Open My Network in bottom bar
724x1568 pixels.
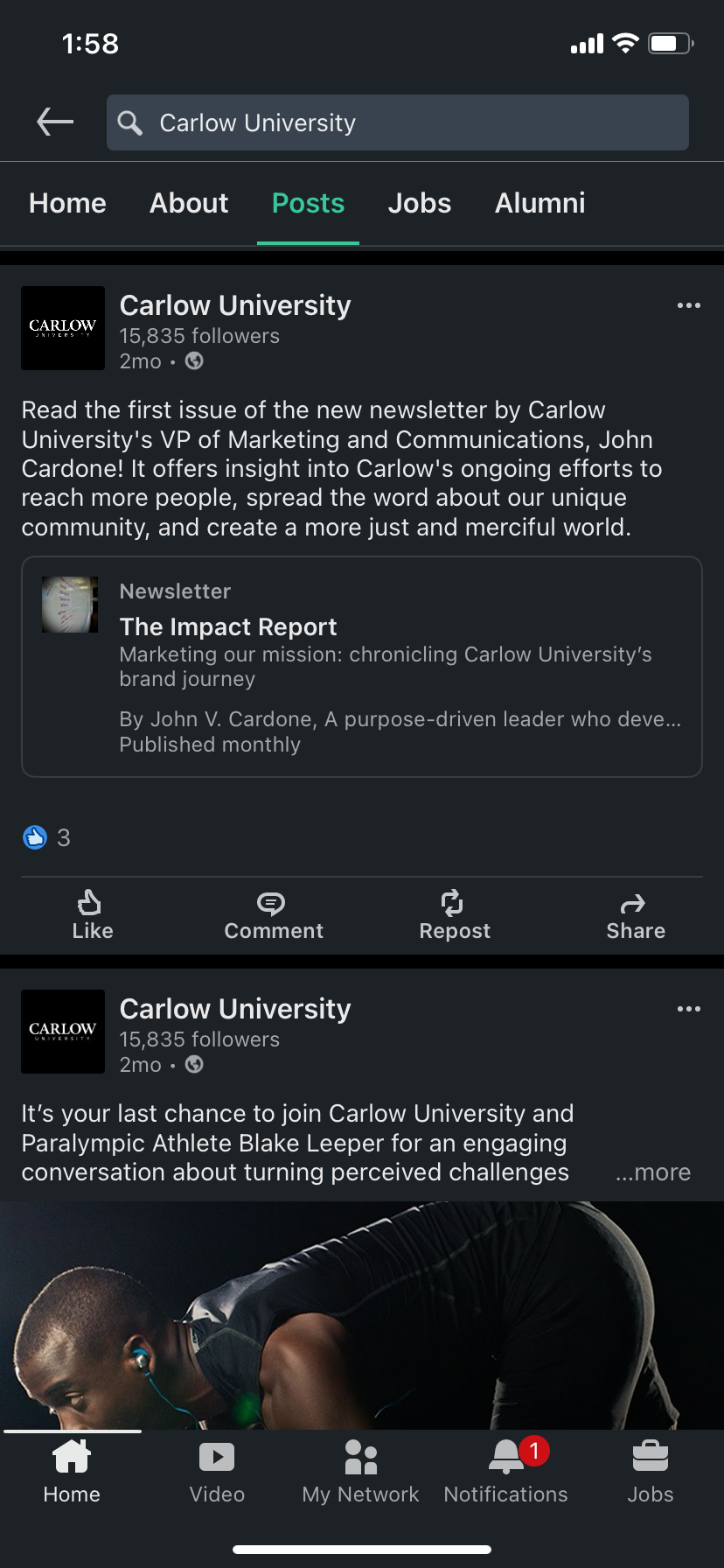[x=360, y=1473]
